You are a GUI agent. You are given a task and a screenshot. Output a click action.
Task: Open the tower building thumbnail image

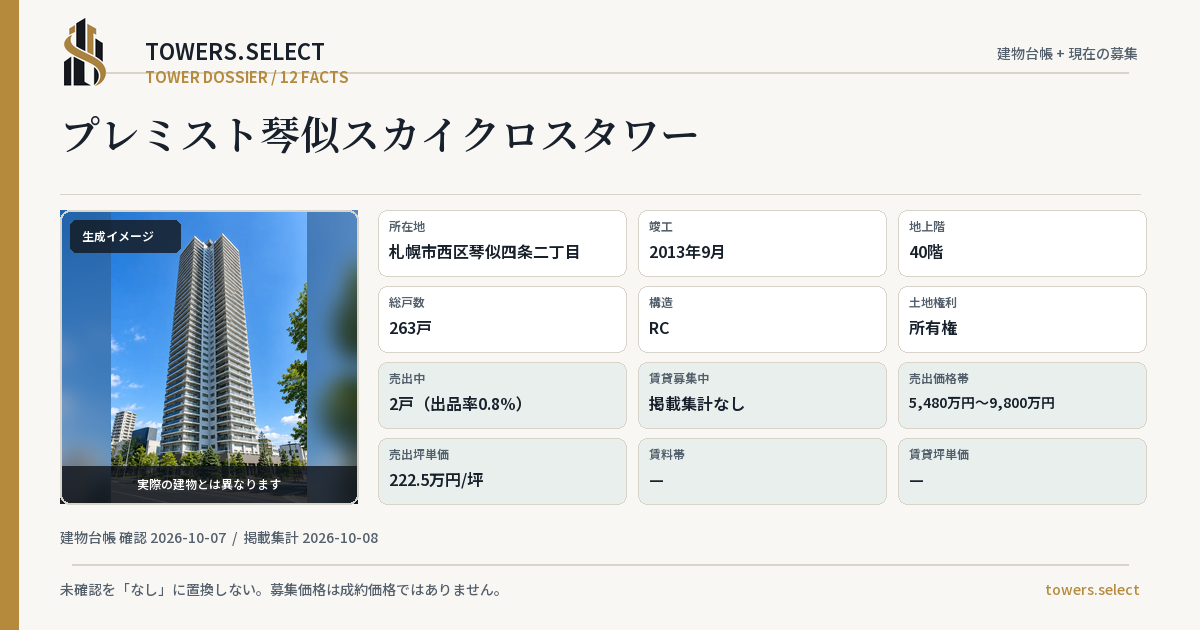click(x=209, y=357)
